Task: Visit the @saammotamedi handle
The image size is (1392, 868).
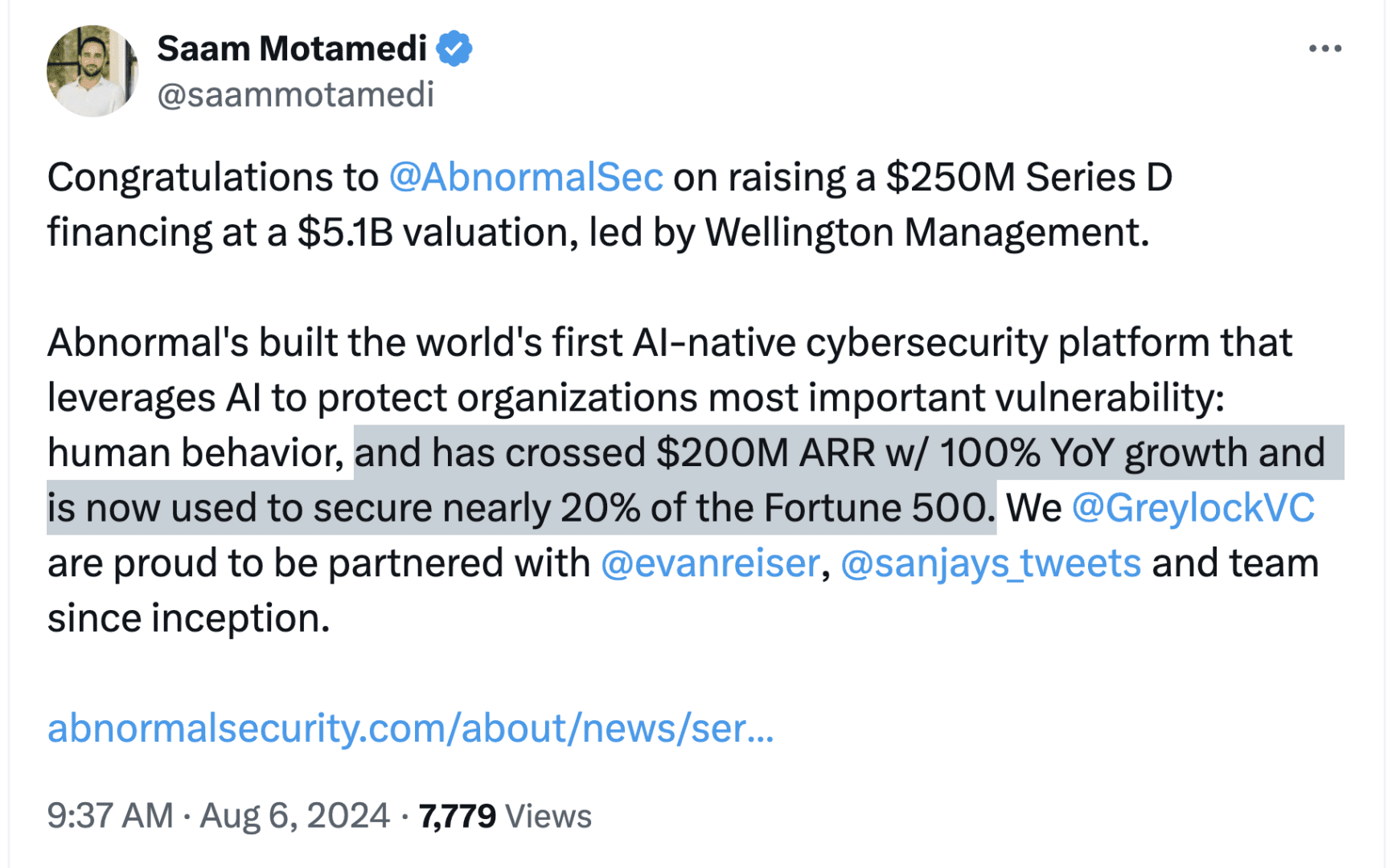Action: click(296, 95)
